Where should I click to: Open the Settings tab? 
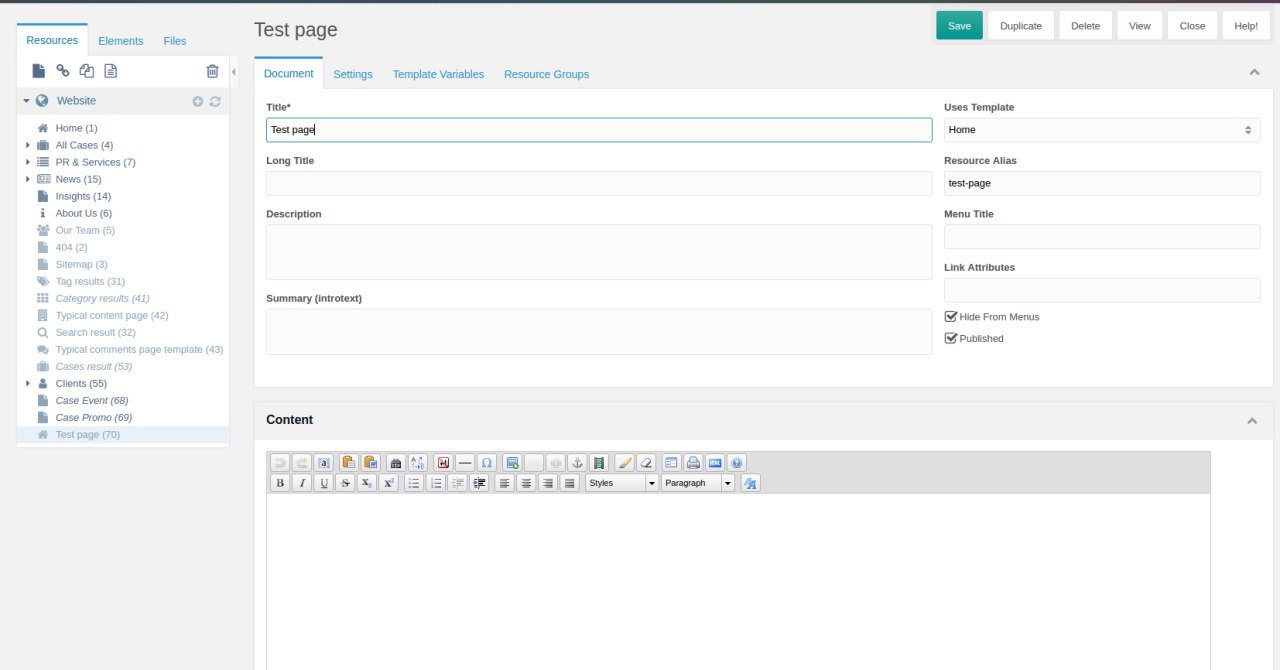tap(353, 74)
